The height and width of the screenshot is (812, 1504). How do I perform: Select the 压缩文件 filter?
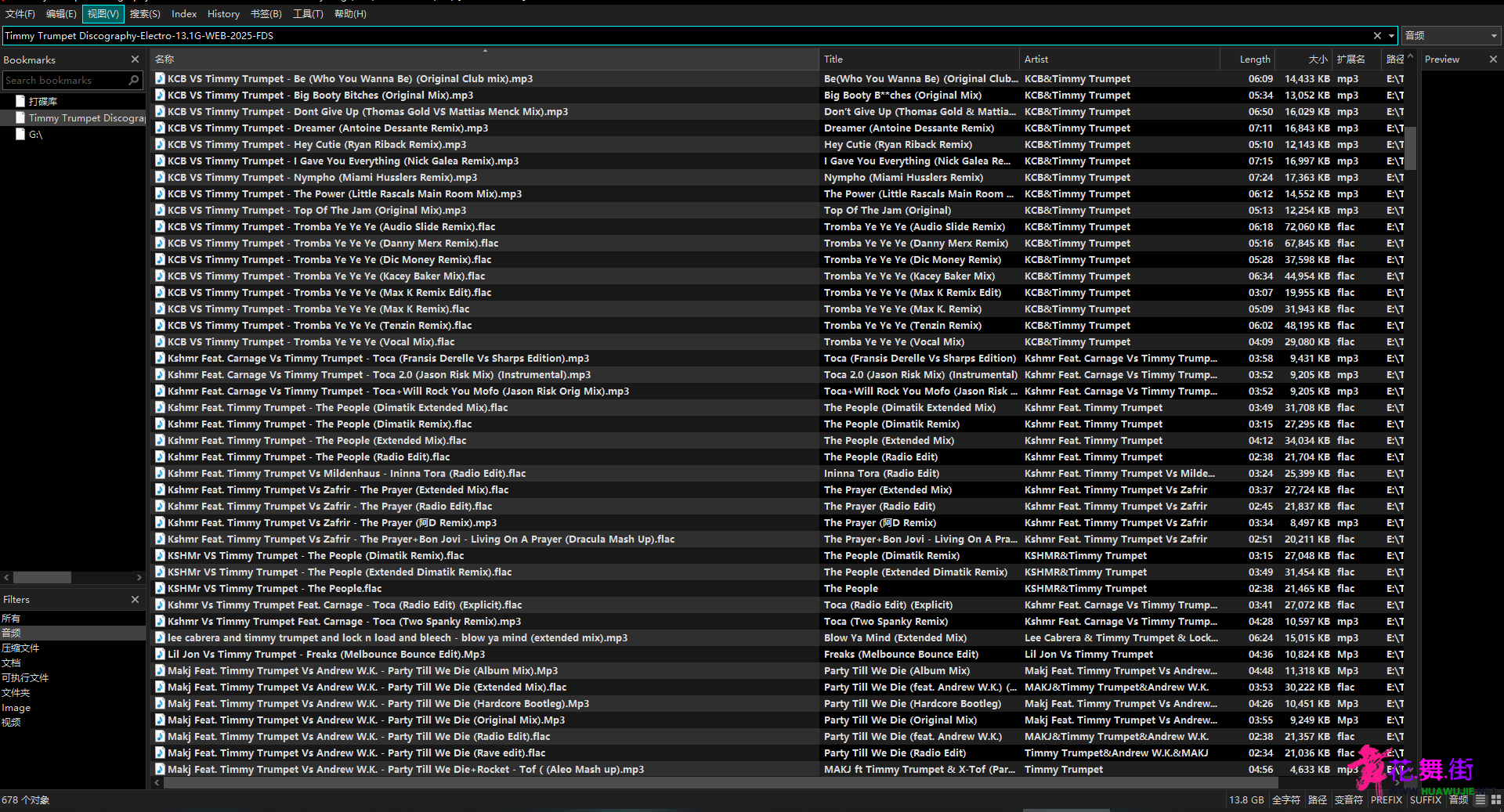pyautogui.click(x=73, y=648)
